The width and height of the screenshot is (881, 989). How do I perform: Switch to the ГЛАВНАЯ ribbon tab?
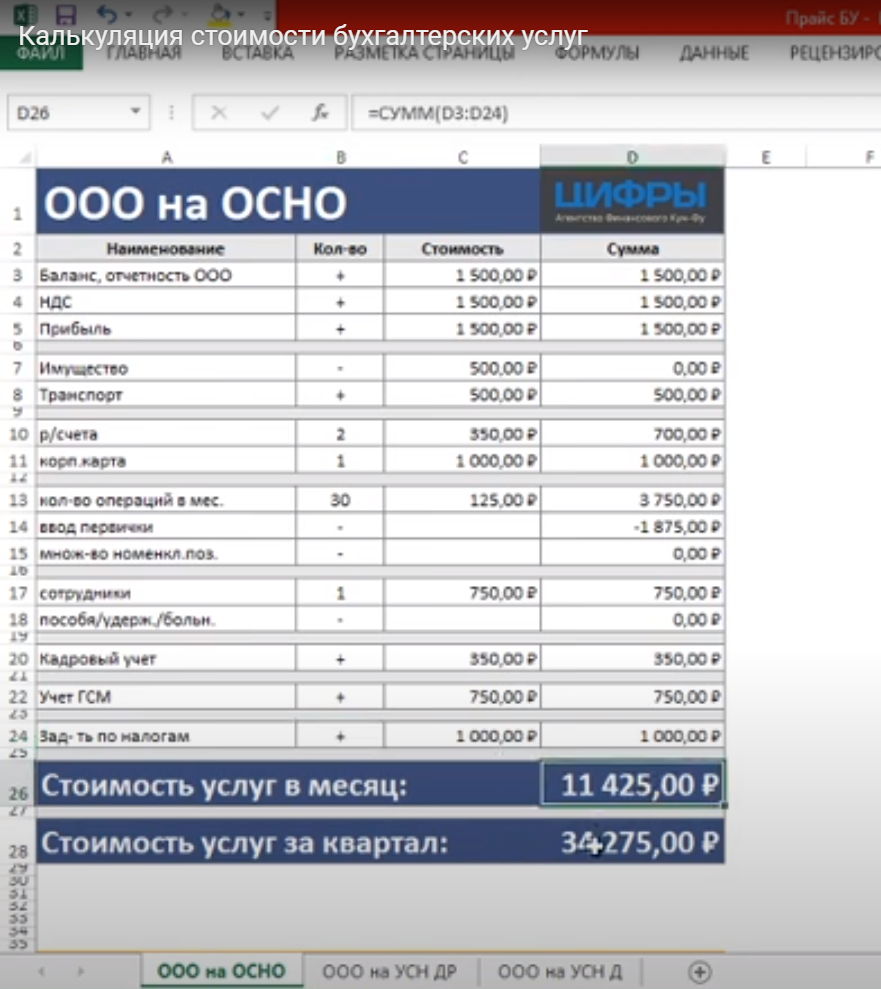144,53
